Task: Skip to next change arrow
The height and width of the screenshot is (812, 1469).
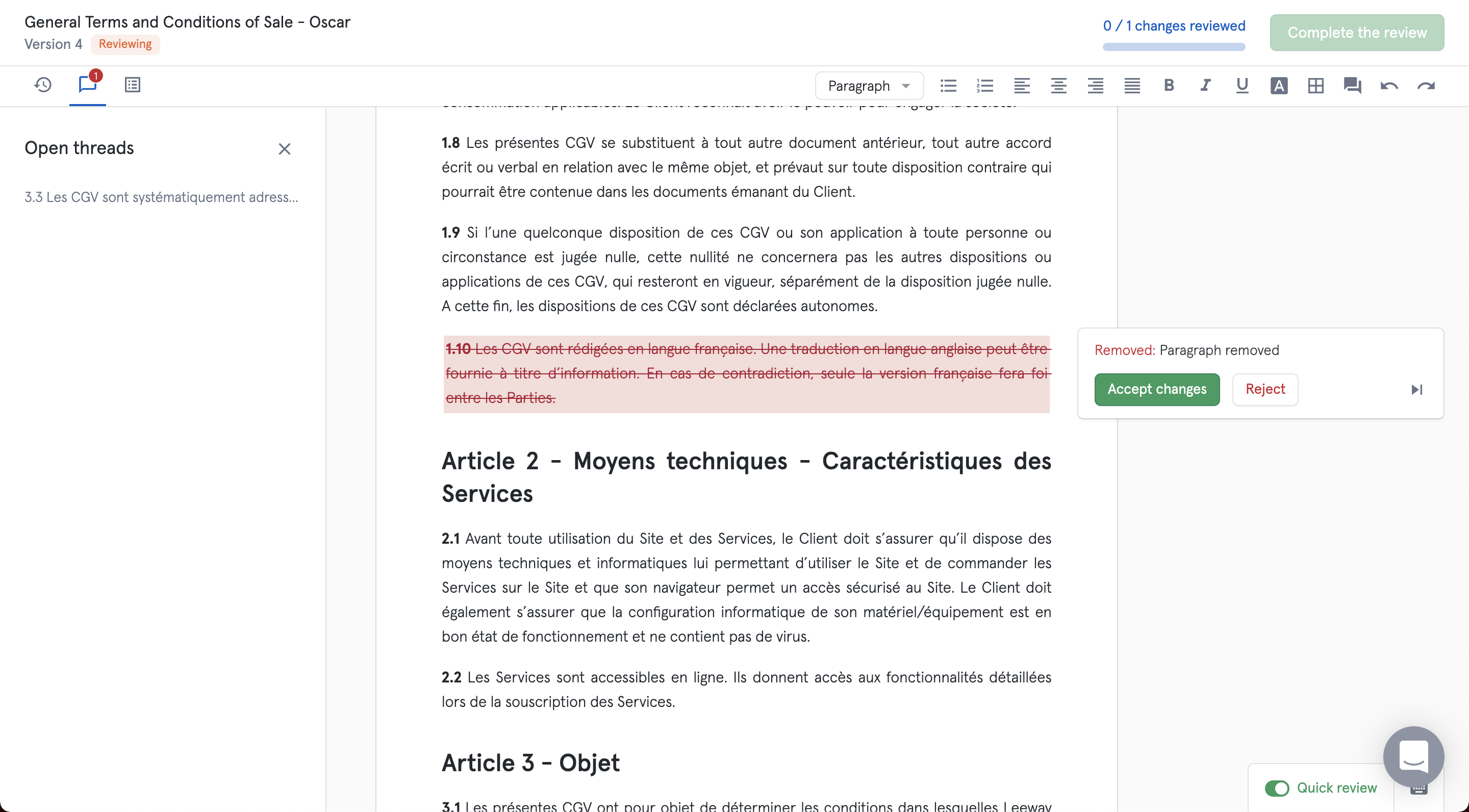Action: pyautogui.click(x=1416, y=390)
